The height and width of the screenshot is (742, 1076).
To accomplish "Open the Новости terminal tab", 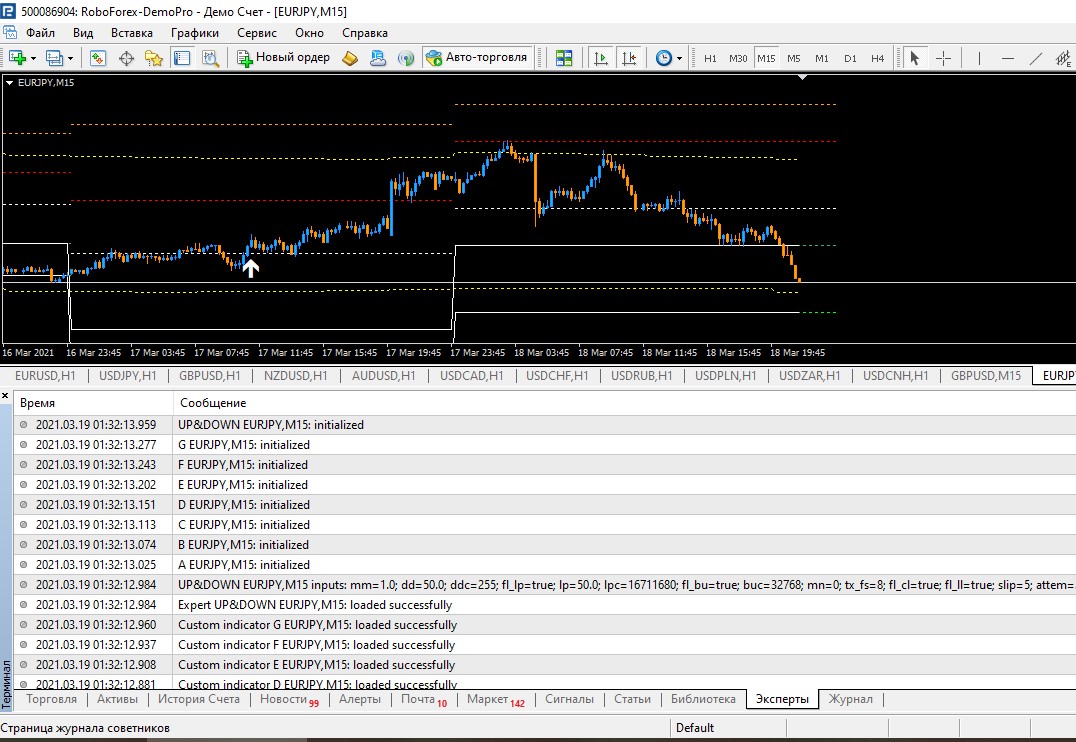I will coord(289,699).
